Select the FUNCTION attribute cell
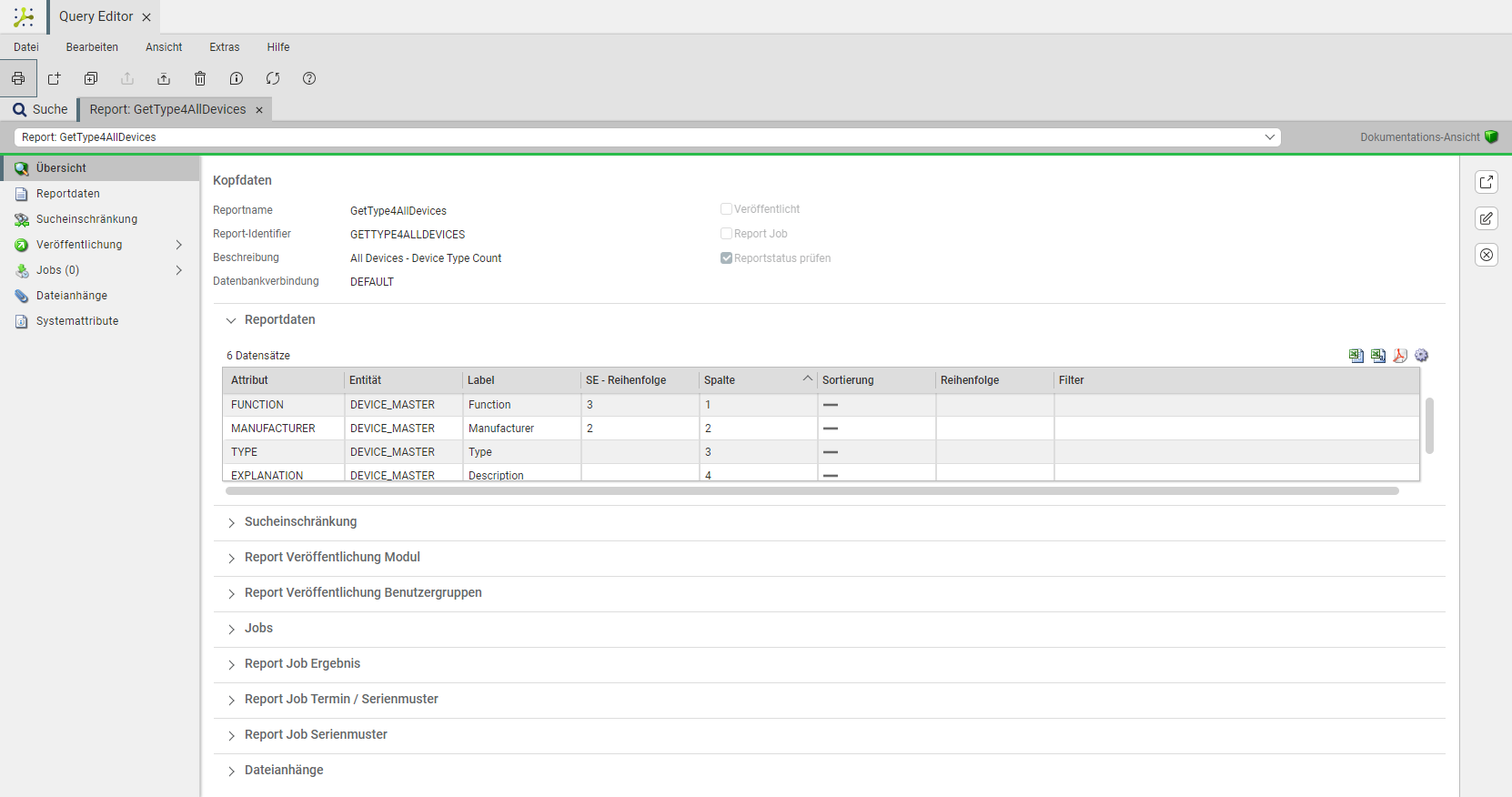Viewport: 1512px width, 797px height. (284, 405)
